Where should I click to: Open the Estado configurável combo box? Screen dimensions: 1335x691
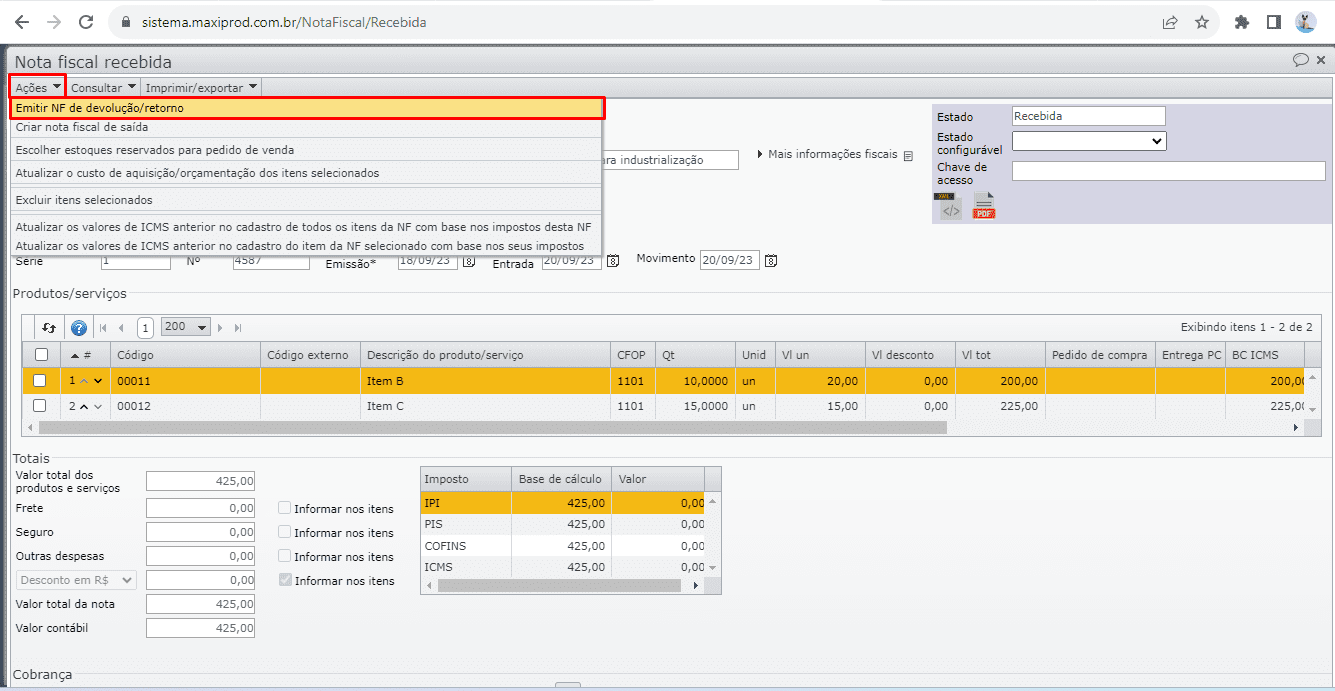tap(1089, 142)
